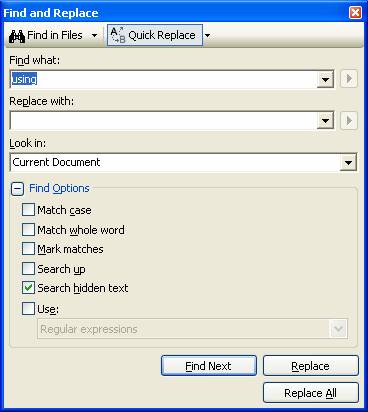This screenshot has height=412, width=368.
Task: Turn on the Search up option
Action: [x=28, y=268]
